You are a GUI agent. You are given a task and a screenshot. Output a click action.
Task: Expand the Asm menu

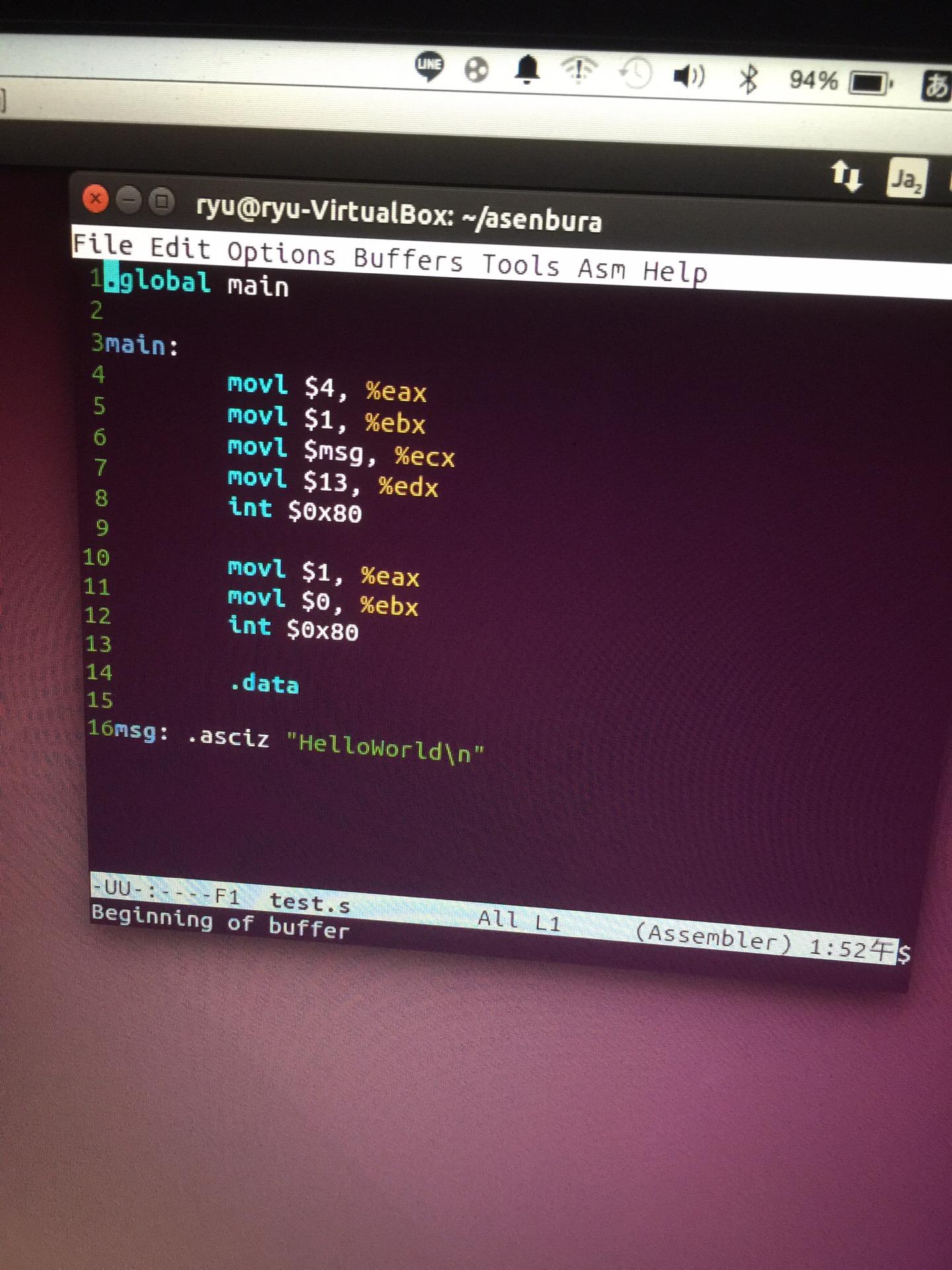(x=602, y=269)
